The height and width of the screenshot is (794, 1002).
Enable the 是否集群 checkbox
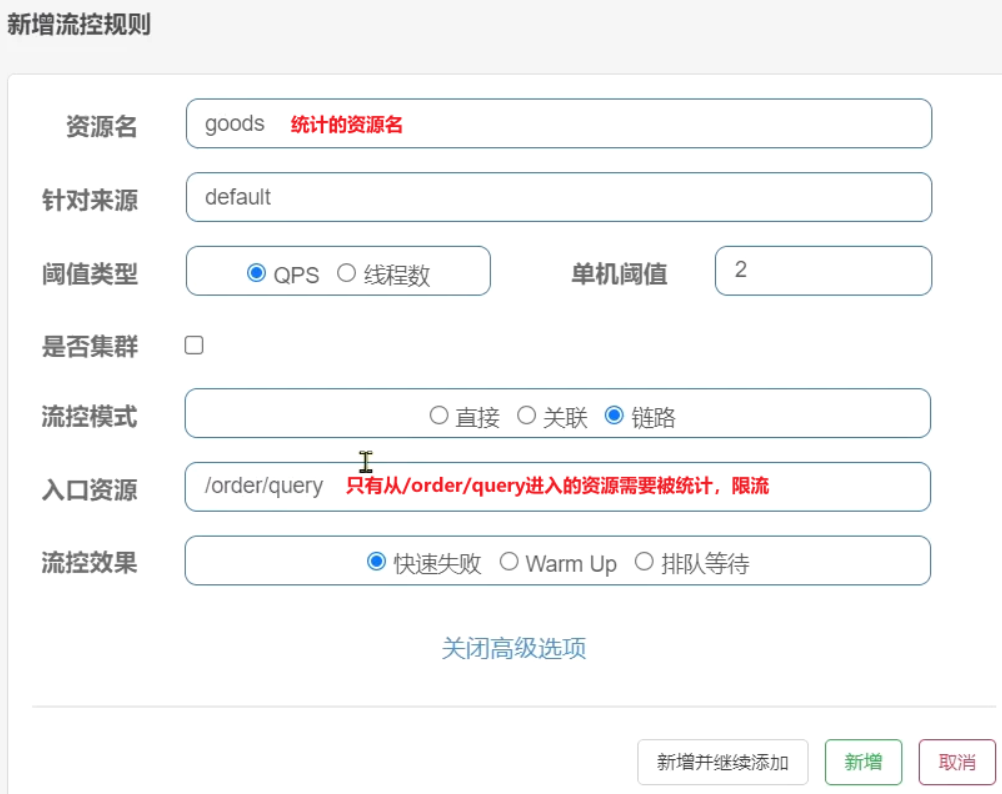pos(194,345)
